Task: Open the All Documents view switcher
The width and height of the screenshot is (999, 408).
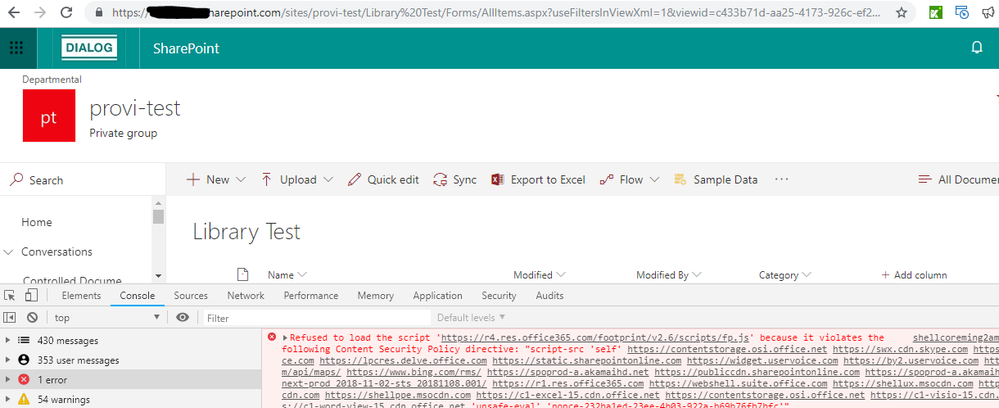Action: pyautogui.click(x=958, y=180)
